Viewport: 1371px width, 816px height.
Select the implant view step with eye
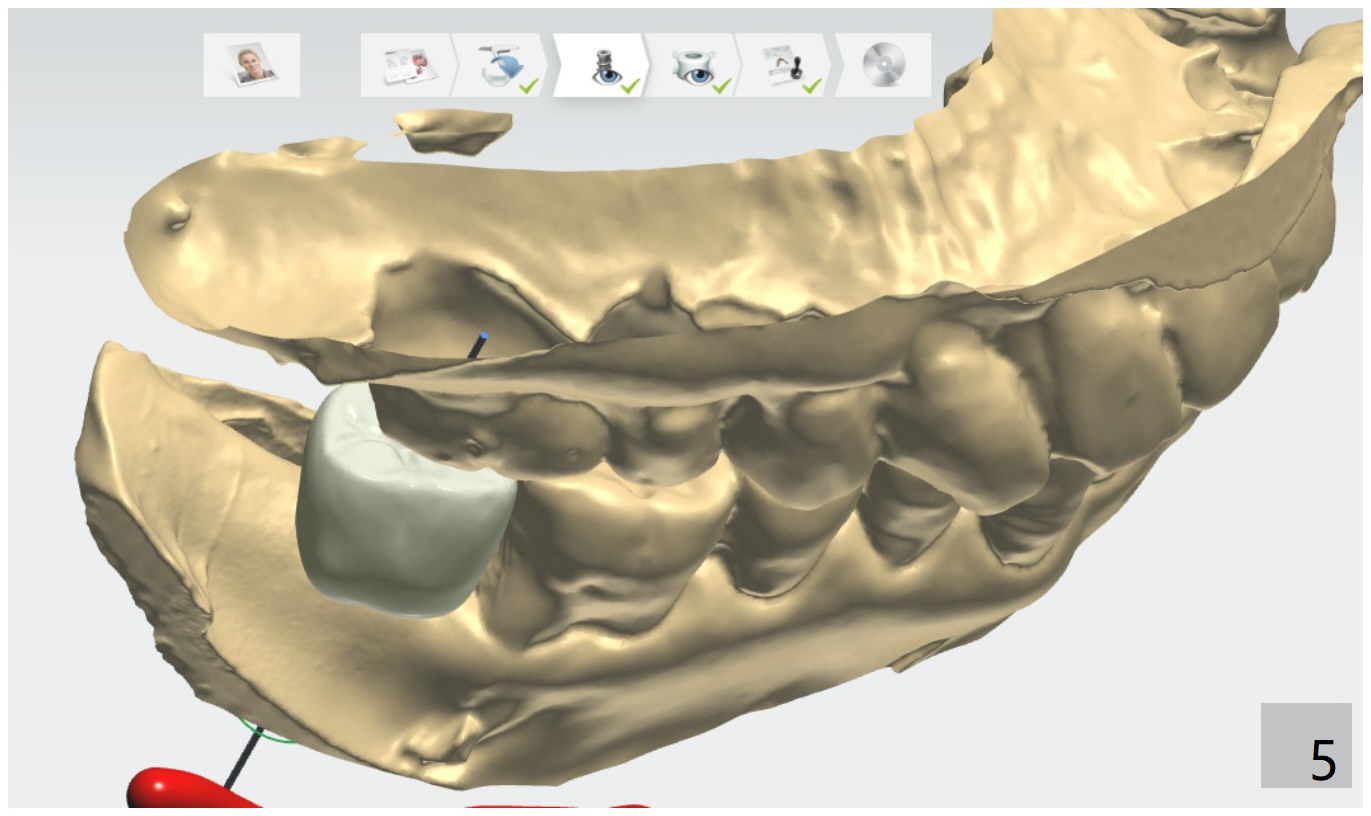(602, 66)
